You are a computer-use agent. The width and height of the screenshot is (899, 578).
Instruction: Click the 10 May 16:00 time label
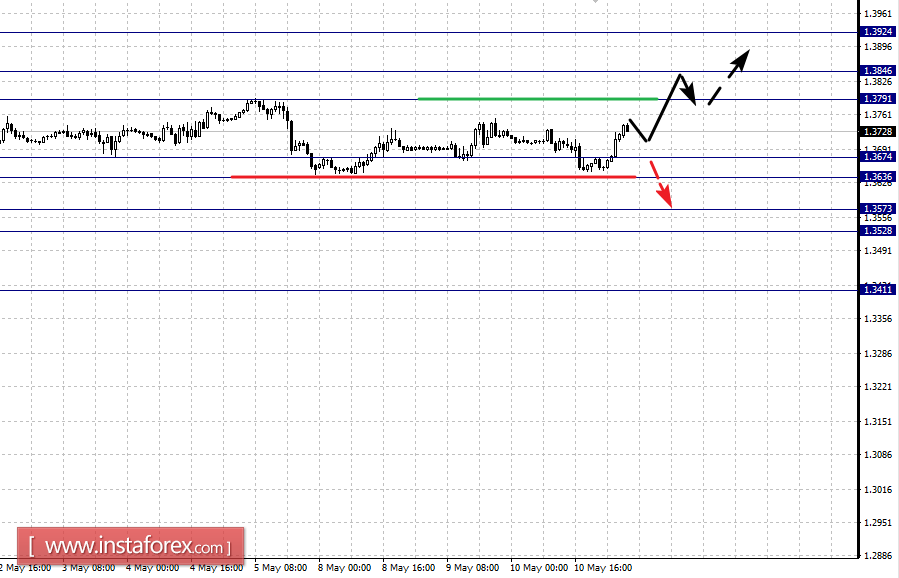603,568
